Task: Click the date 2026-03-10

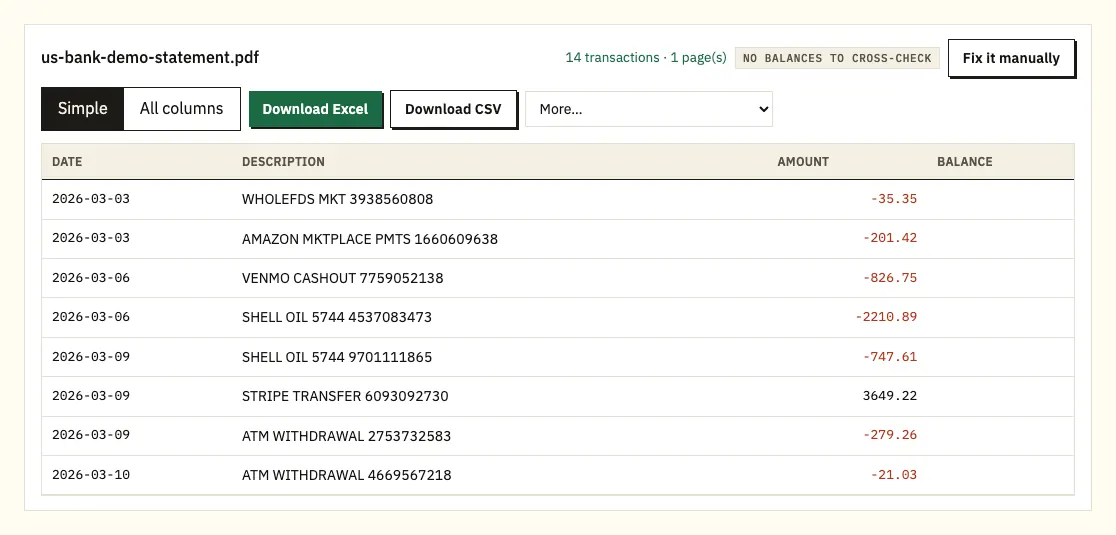Action: [91, 475]
